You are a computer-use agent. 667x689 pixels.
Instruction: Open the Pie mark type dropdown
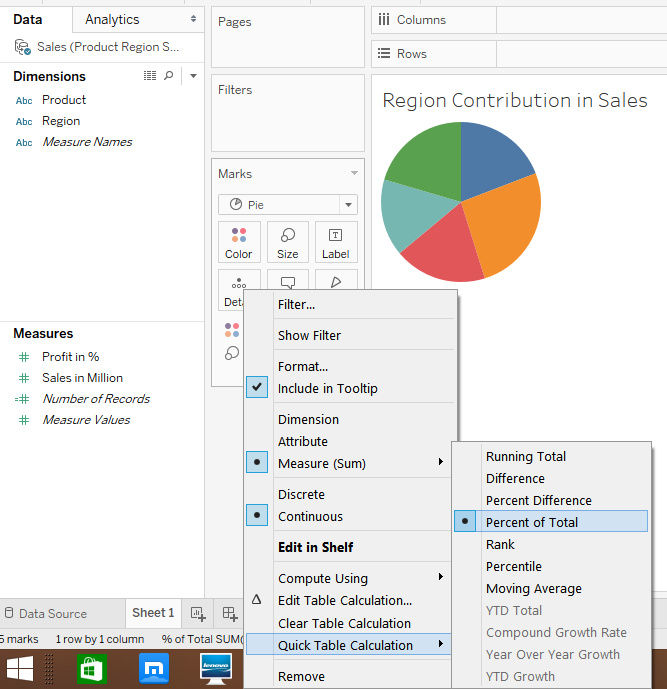[x=349, y=205]
